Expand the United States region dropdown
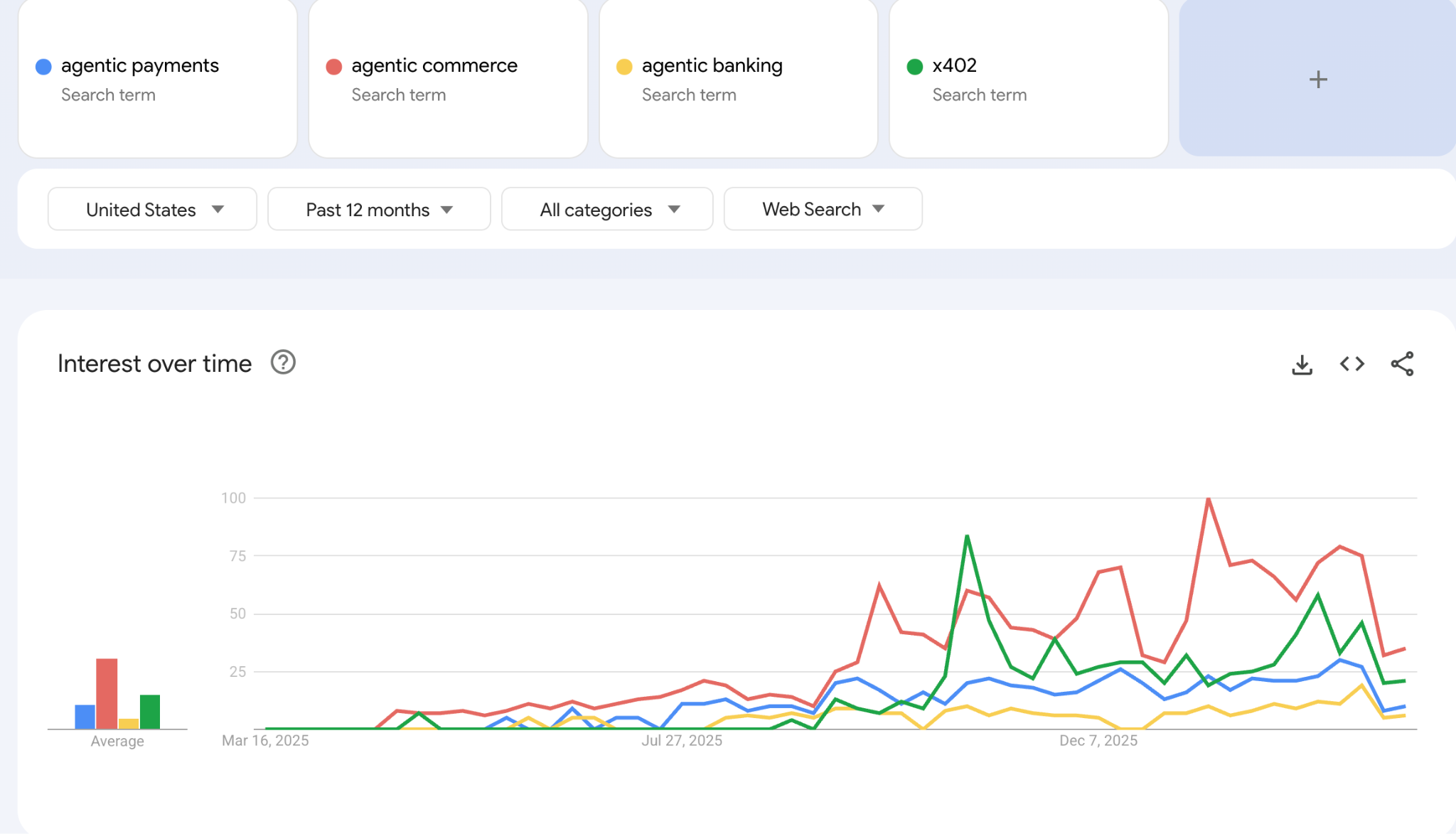 (x=152, y=209)
